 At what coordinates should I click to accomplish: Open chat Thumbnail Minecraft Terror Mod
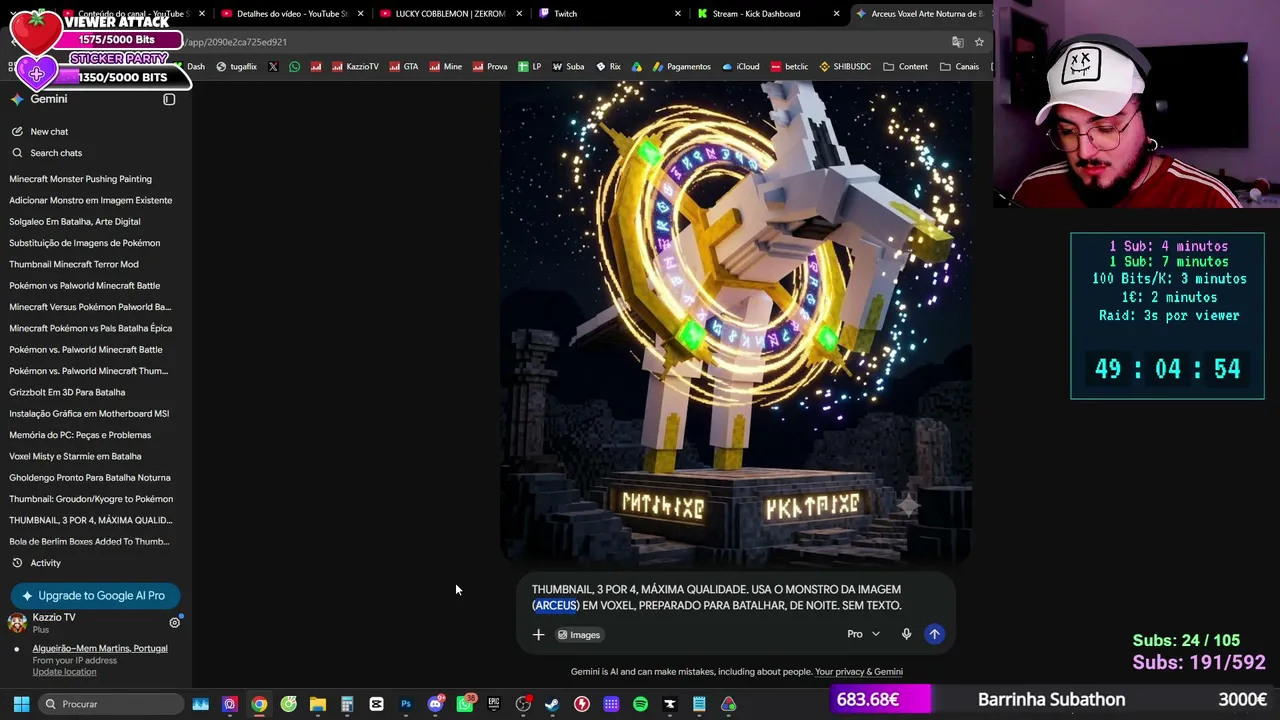point(74,264)
